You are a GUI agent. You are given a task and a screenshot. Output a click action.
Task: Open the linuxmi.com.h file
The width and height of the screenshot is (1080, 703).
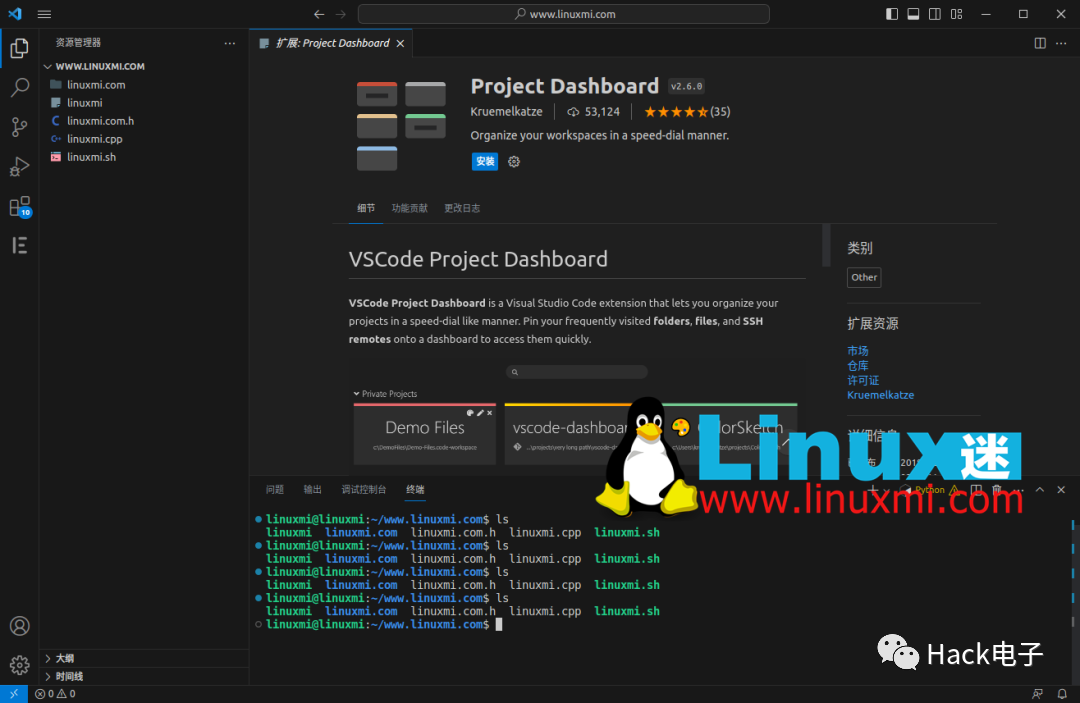point(145,120)
